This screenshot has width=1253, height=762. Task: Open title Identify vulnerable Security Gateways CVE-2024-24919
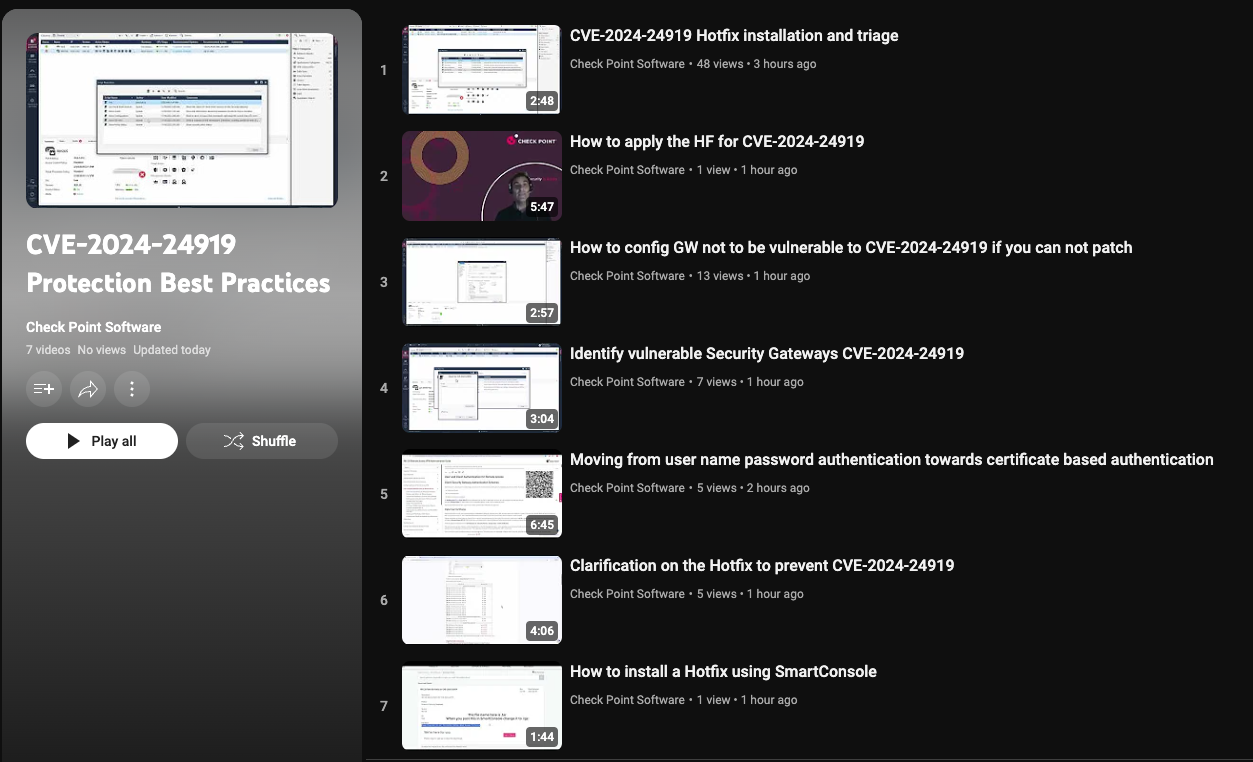click(767, 354)
